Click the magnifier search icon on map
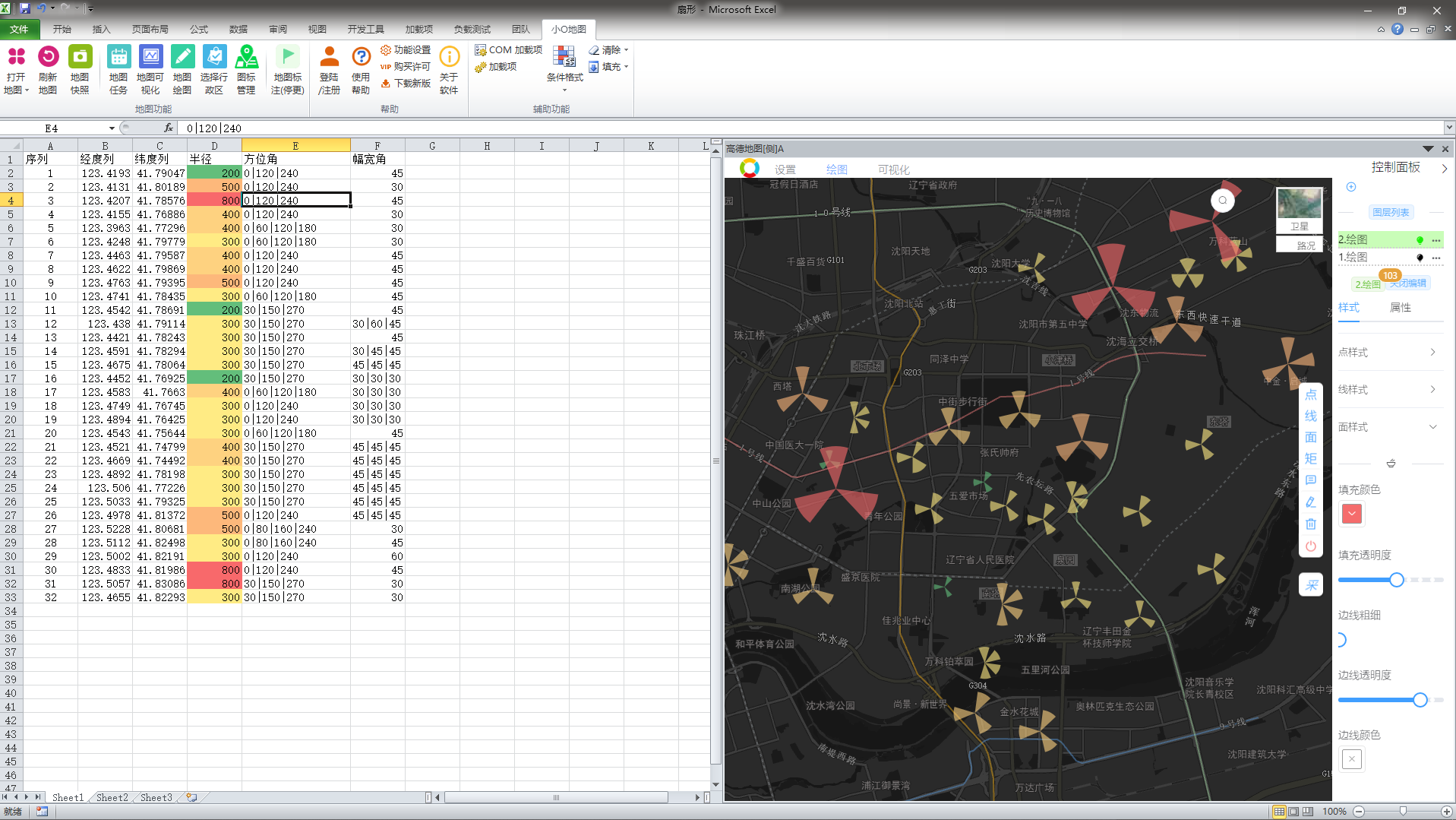1456x820 pixels. [1223, 201]
